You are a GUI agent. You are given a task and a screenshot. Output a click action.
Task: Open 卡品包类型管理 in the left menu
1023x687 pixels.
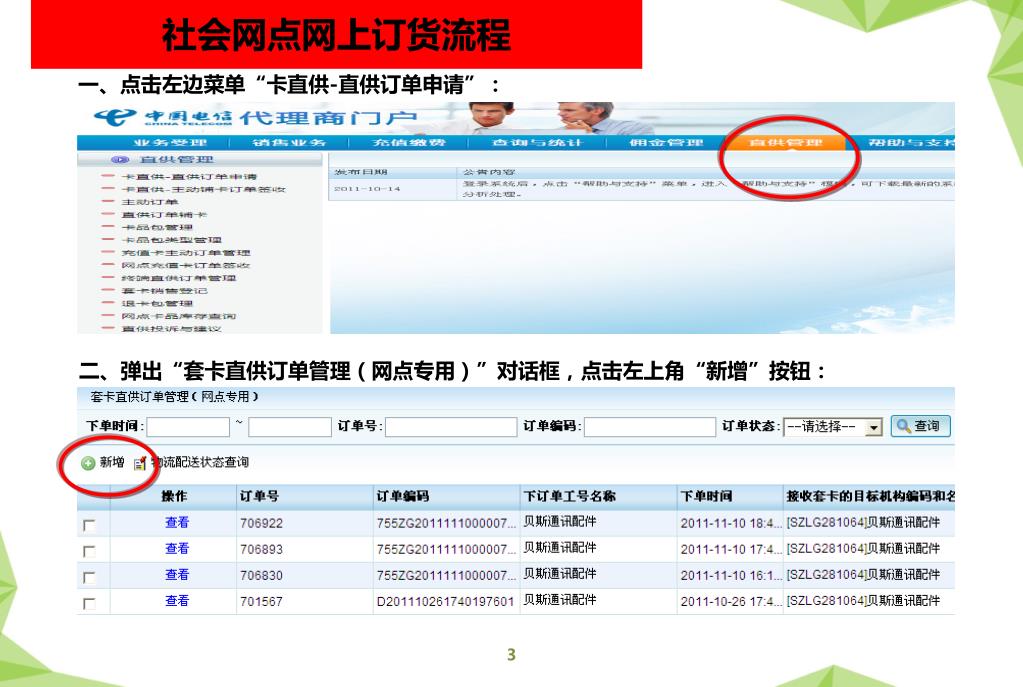tap(172, 240)
